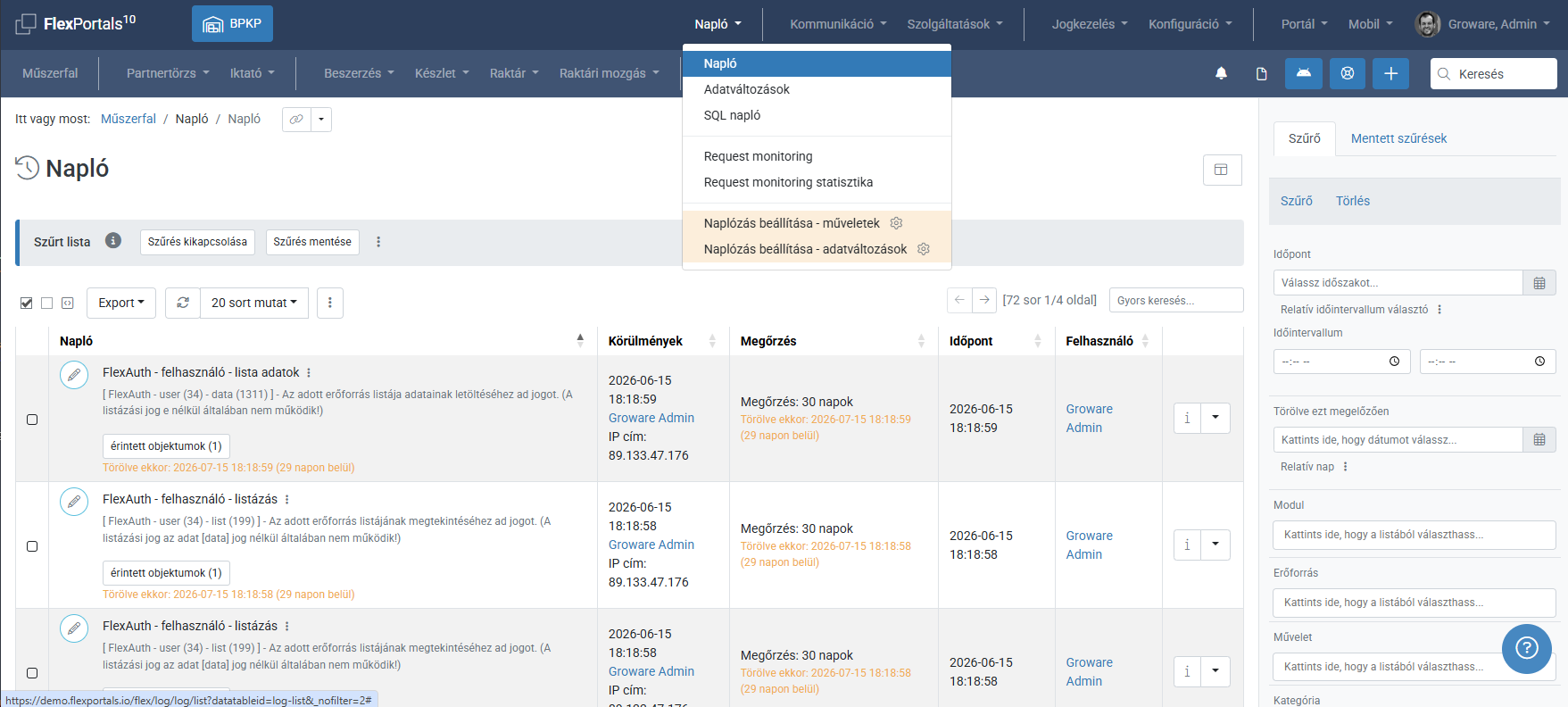Open the notifications bell icon
The width and height of the screenshot is (1568, 707).
tap(1221, 73)
